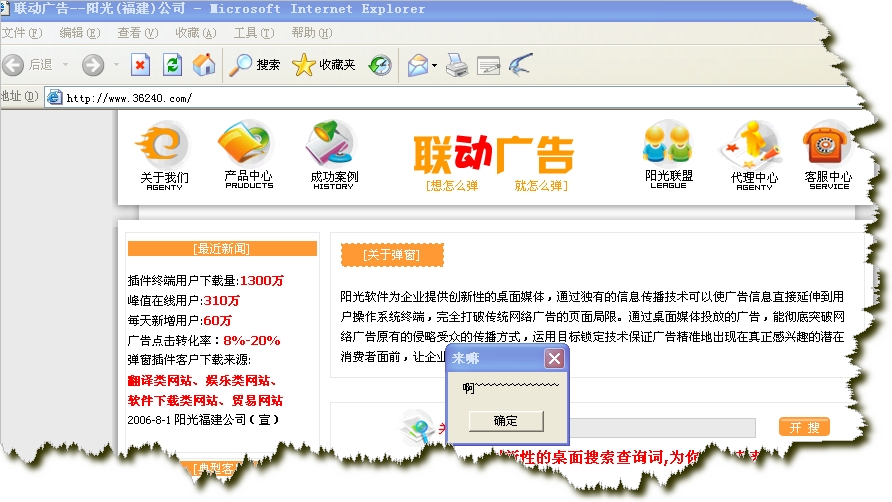Click the blue bird messenger icon
The width and height of the screenshot is (892, 502).
pos(521,64)
